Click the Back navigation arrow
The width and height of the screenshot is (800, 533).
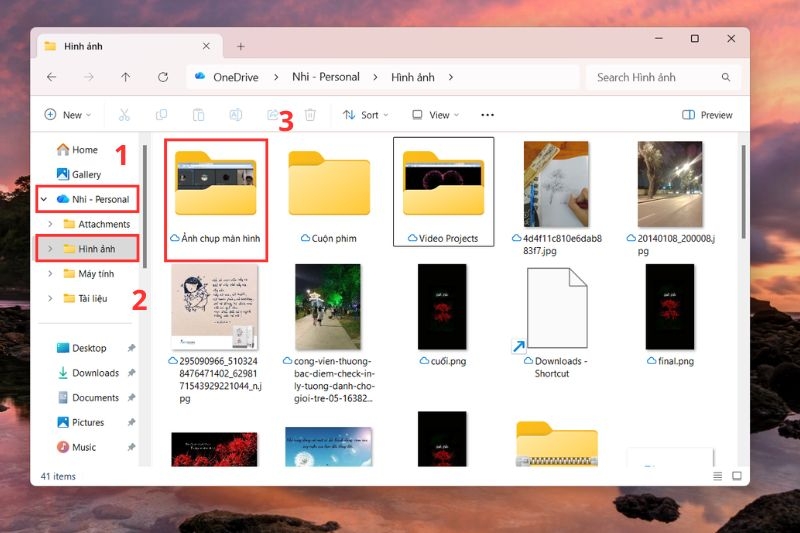(52, 77)
